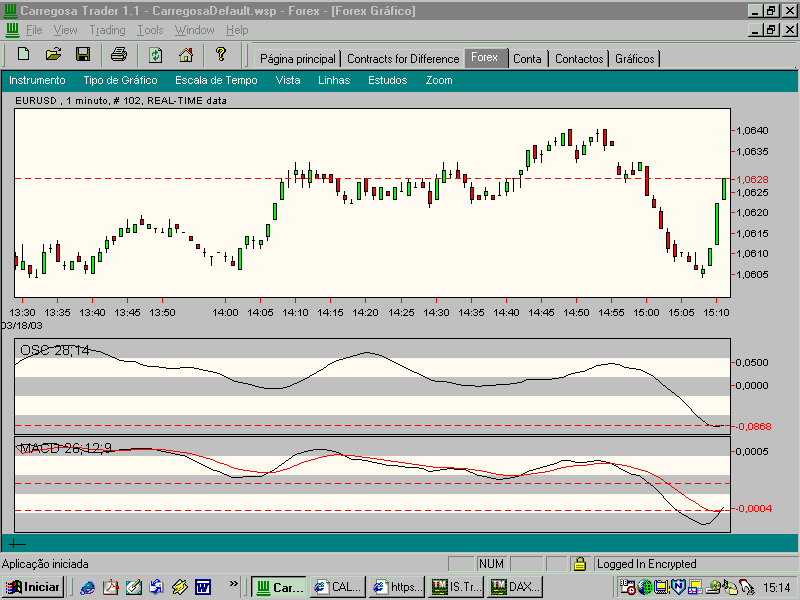Click the crosshair icon below the charts
The image size is (800, 600).
tap(17, 543)
